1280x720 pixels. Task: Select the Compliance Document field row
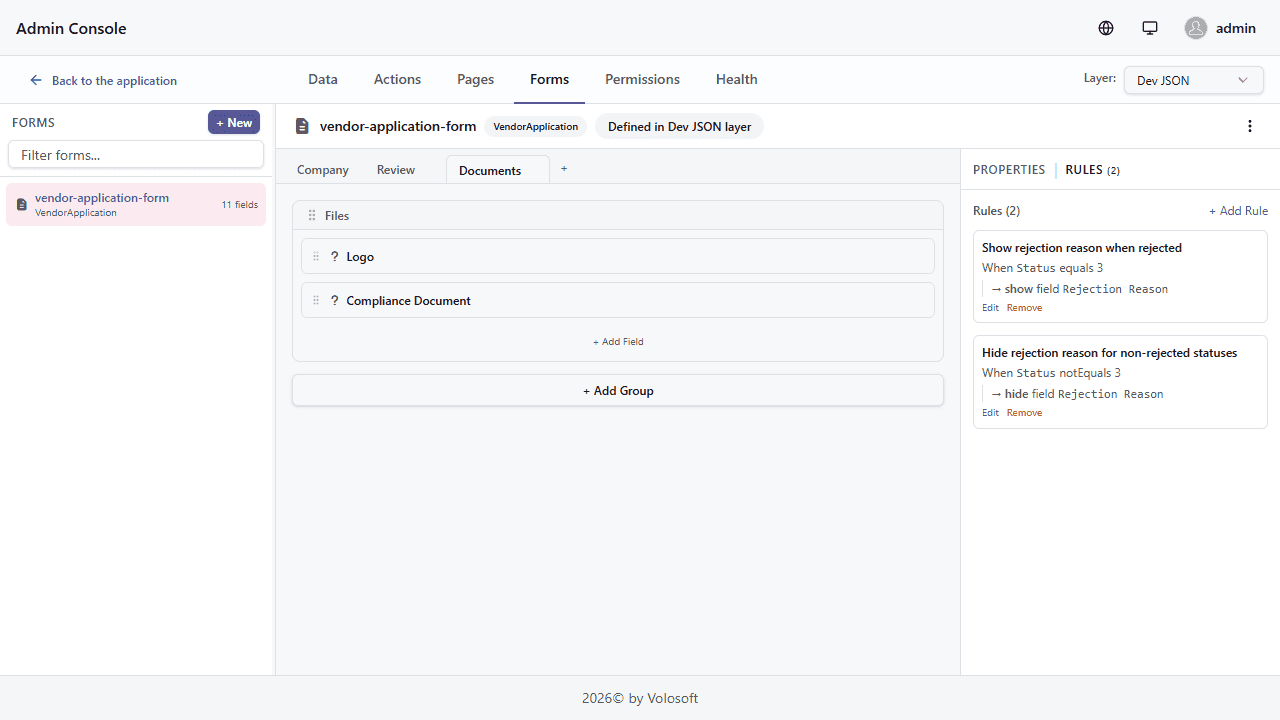(x=618, y=301)
